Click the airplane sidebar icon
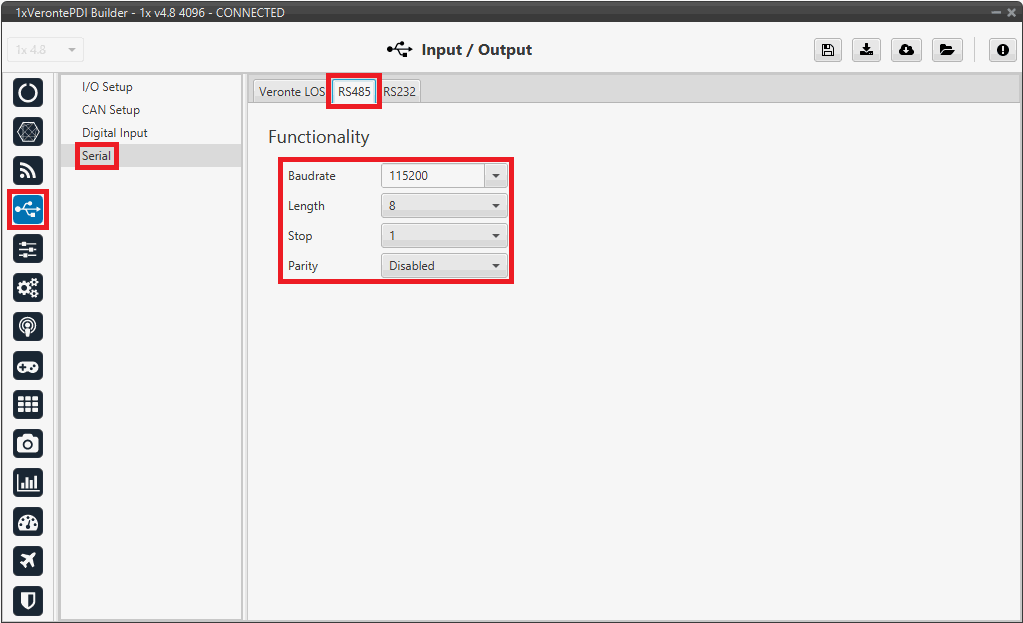 28,560
